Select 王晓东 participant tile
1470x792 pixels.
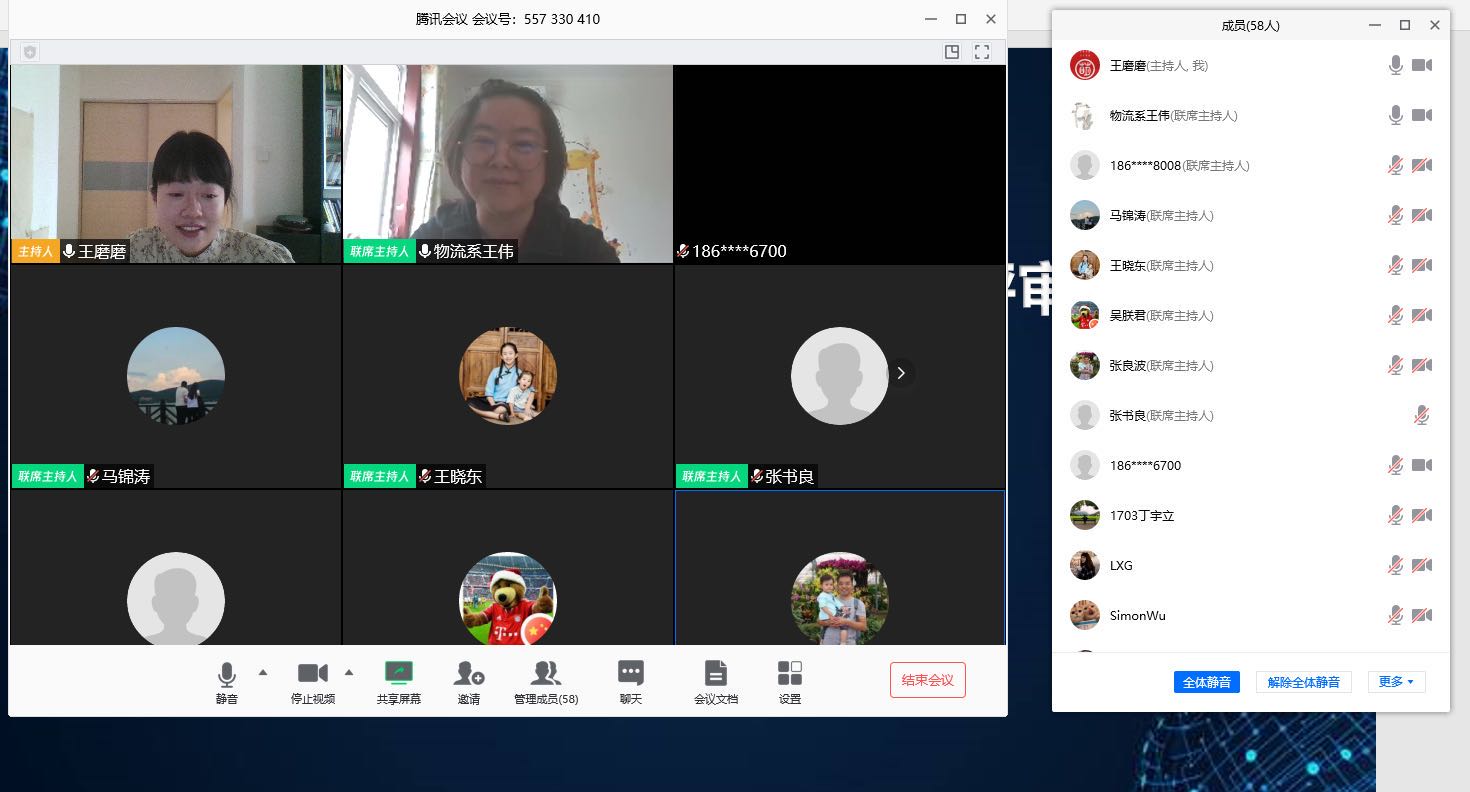[508, 377]
